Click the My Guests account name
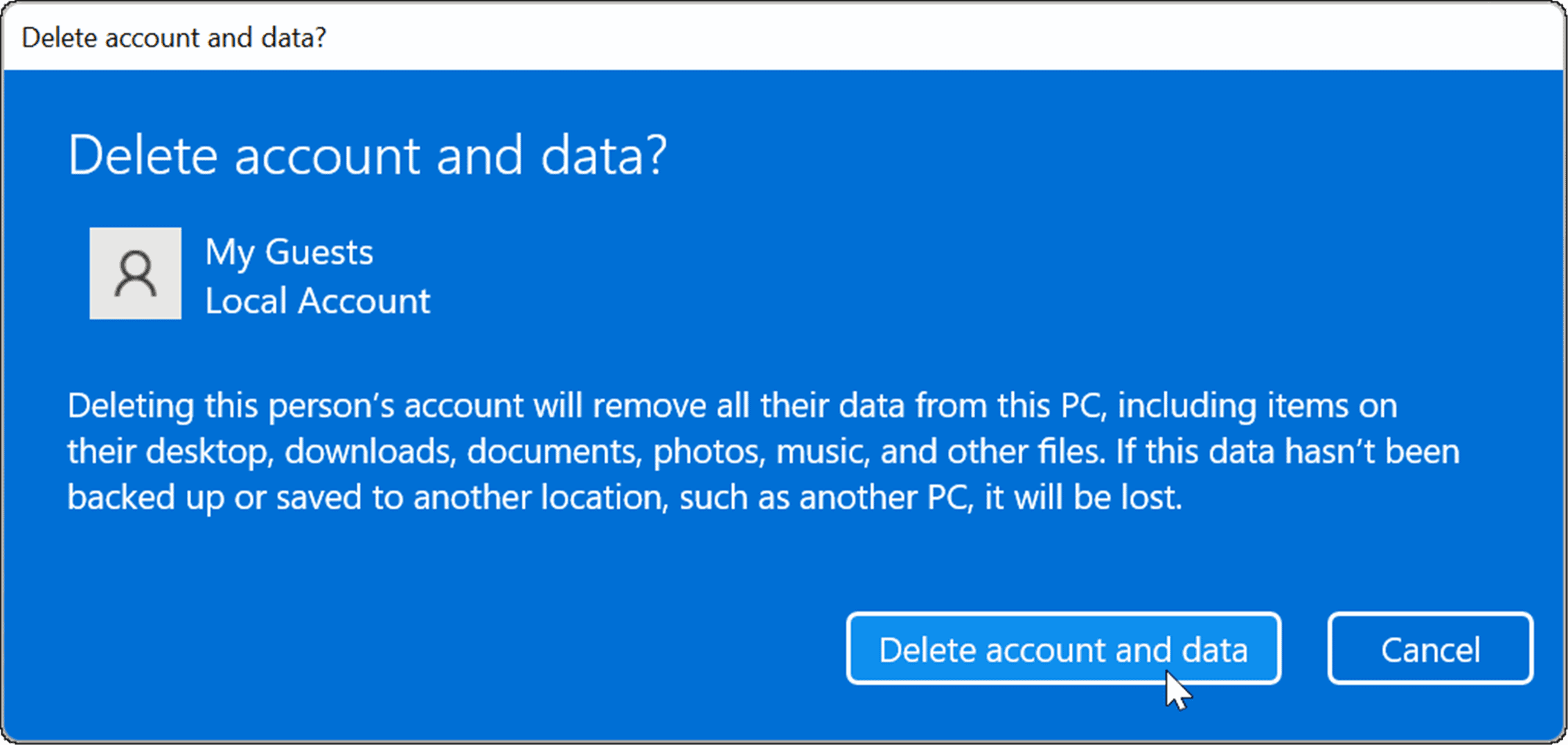This screenshot has height=745, width=1568. pyautogui.click(x=289, y=252)
